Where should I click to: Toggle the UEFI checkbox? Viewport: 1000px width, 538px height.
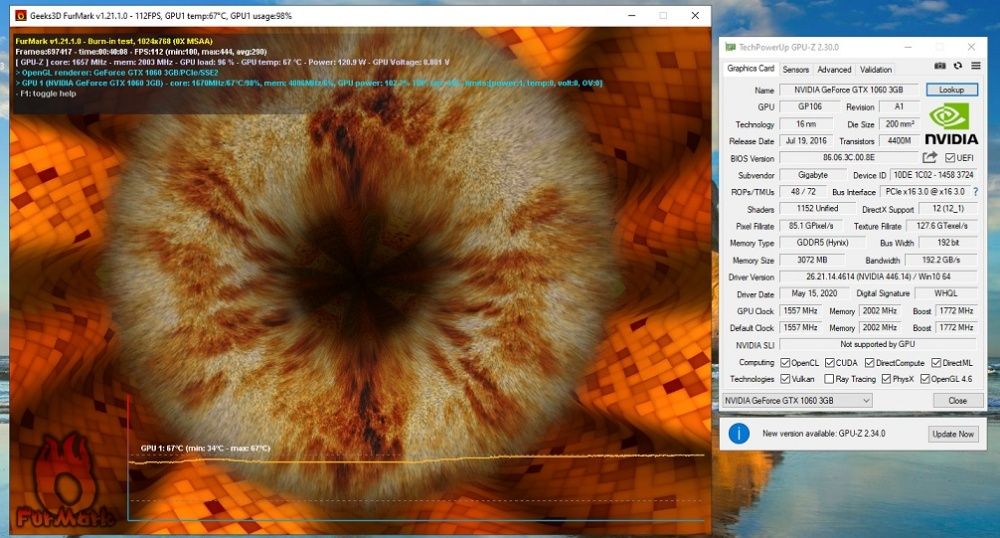pyautogui.click(x=950, y=157)
